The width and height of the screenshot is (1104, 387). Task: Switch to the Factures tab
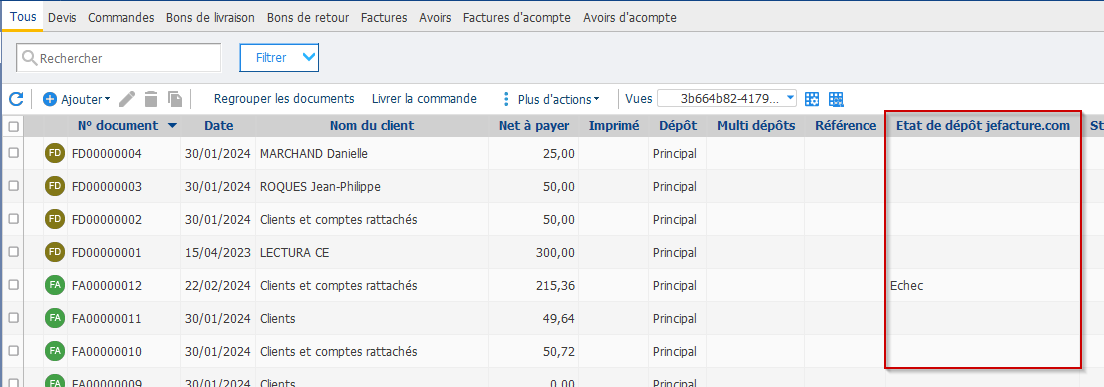[384, 18]
